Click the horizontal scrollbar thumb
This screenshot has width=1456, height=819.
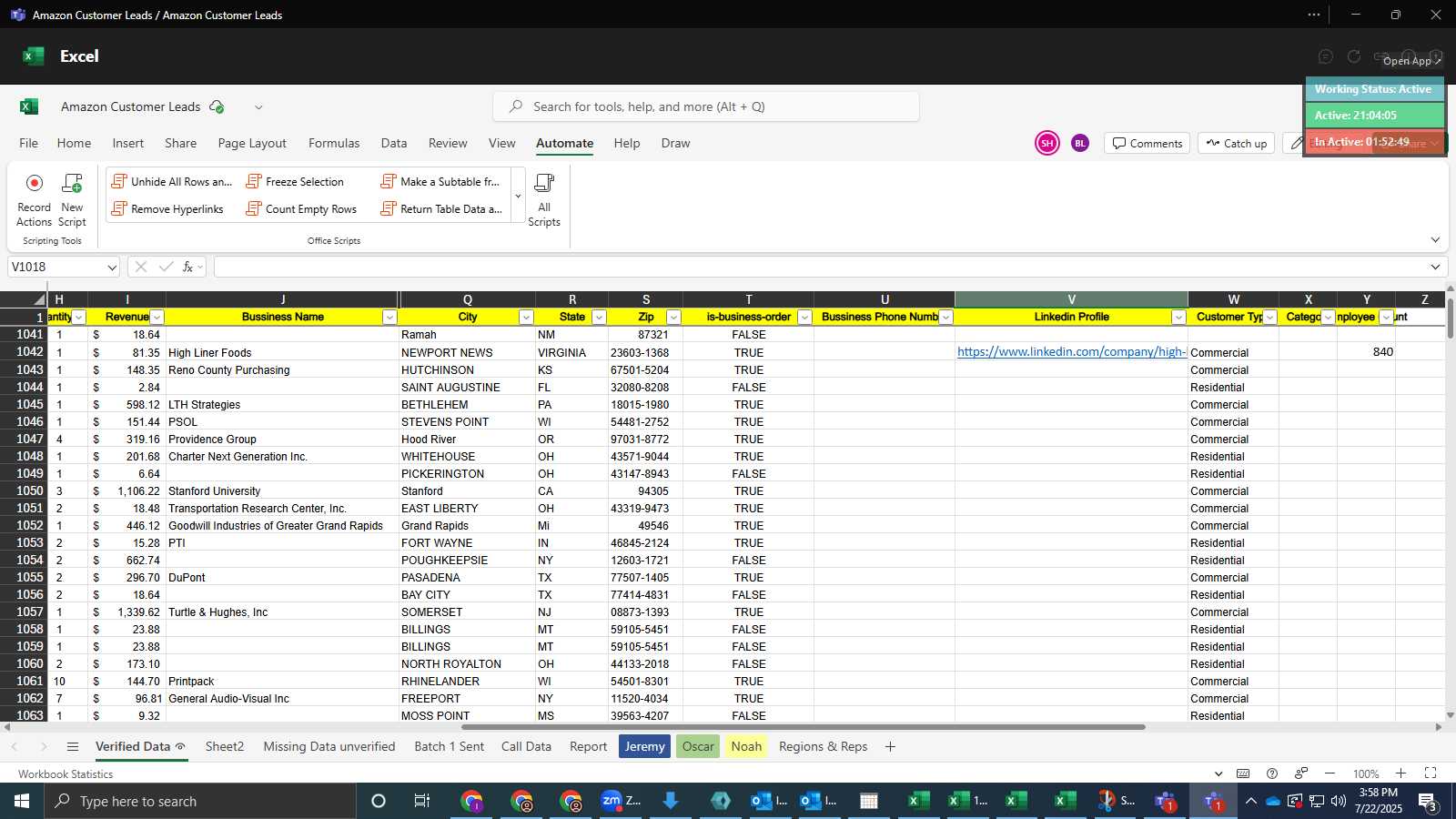pyautogui.click(x=803, y=727)
